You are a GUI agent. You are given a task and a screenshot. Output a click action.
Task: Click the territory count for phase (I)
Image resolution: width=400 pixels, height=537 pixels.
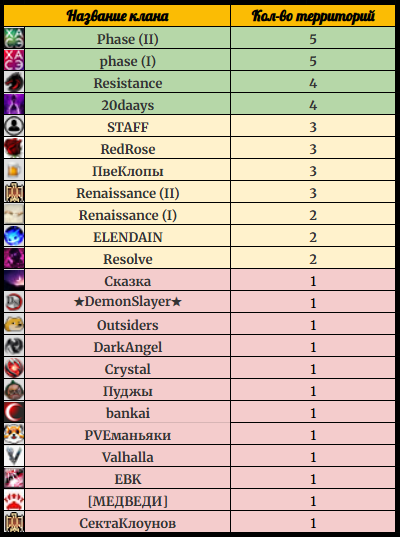pos(313,61)
